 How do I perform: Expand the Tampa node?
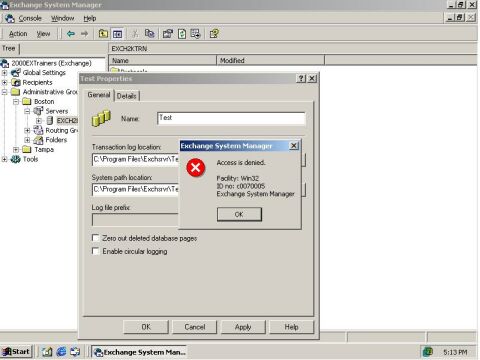coord(16,149)
